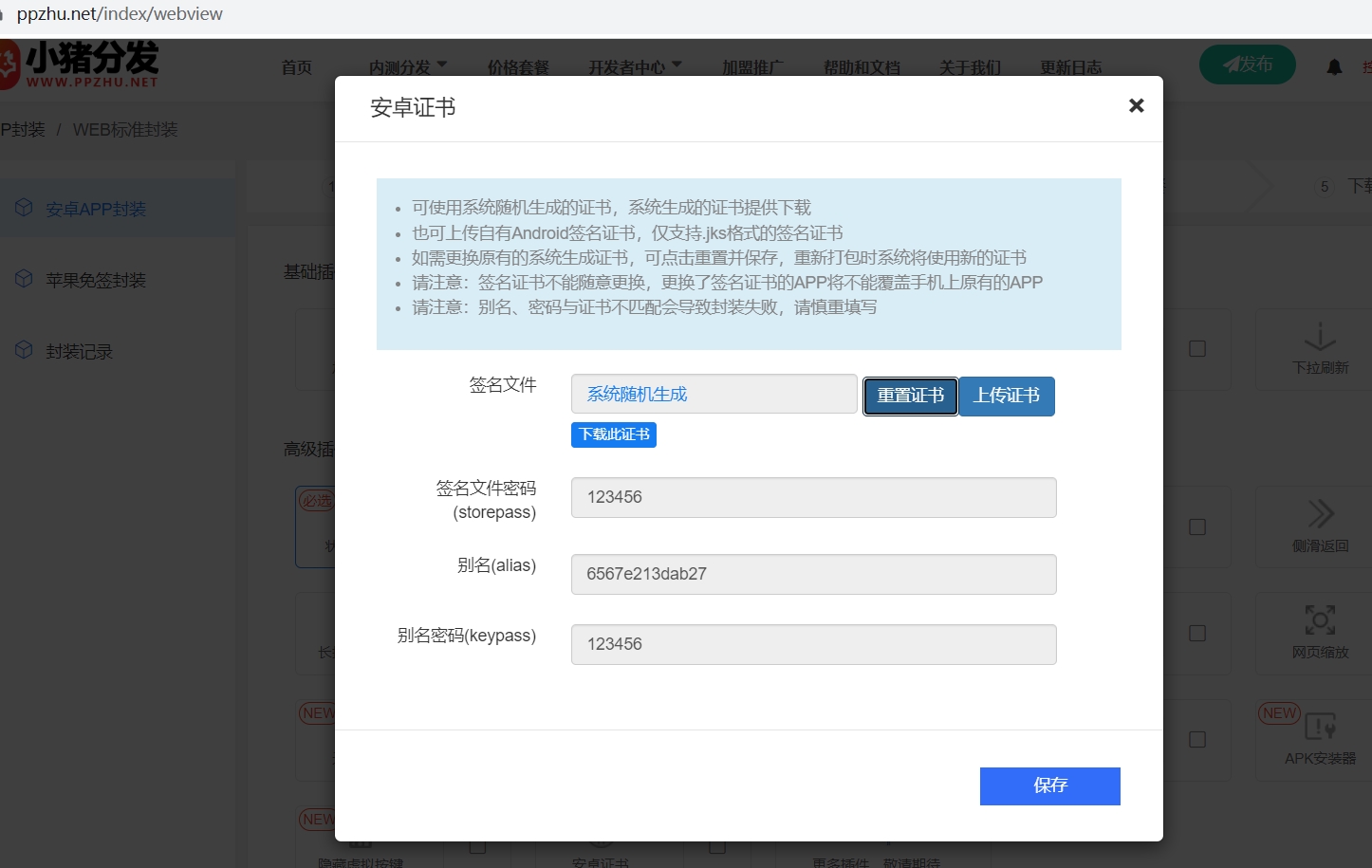
Task: Click the APK安装器 plugin icon
Action: tap(1320, 727)
